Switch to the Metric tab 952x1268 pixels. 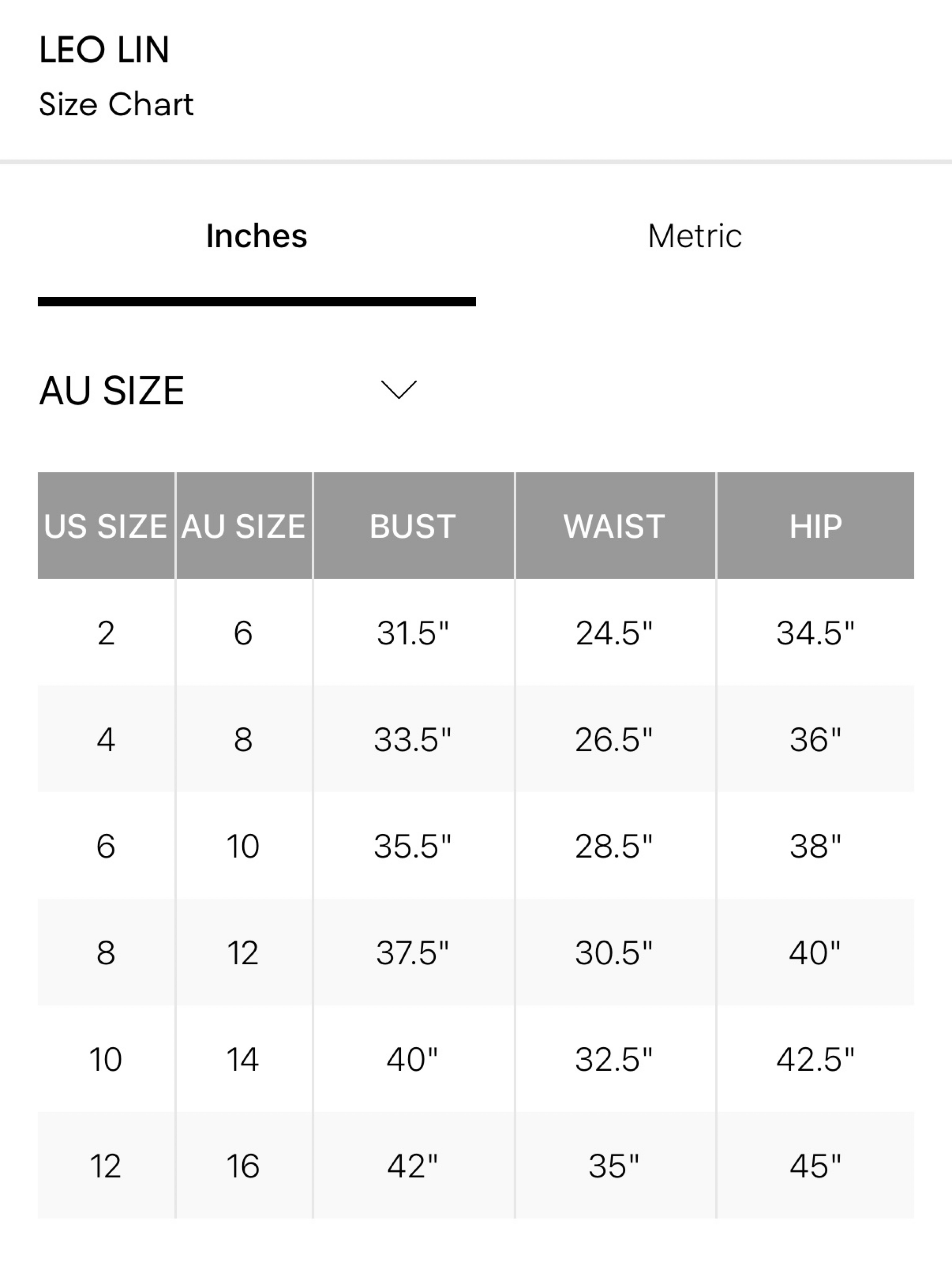695,236
